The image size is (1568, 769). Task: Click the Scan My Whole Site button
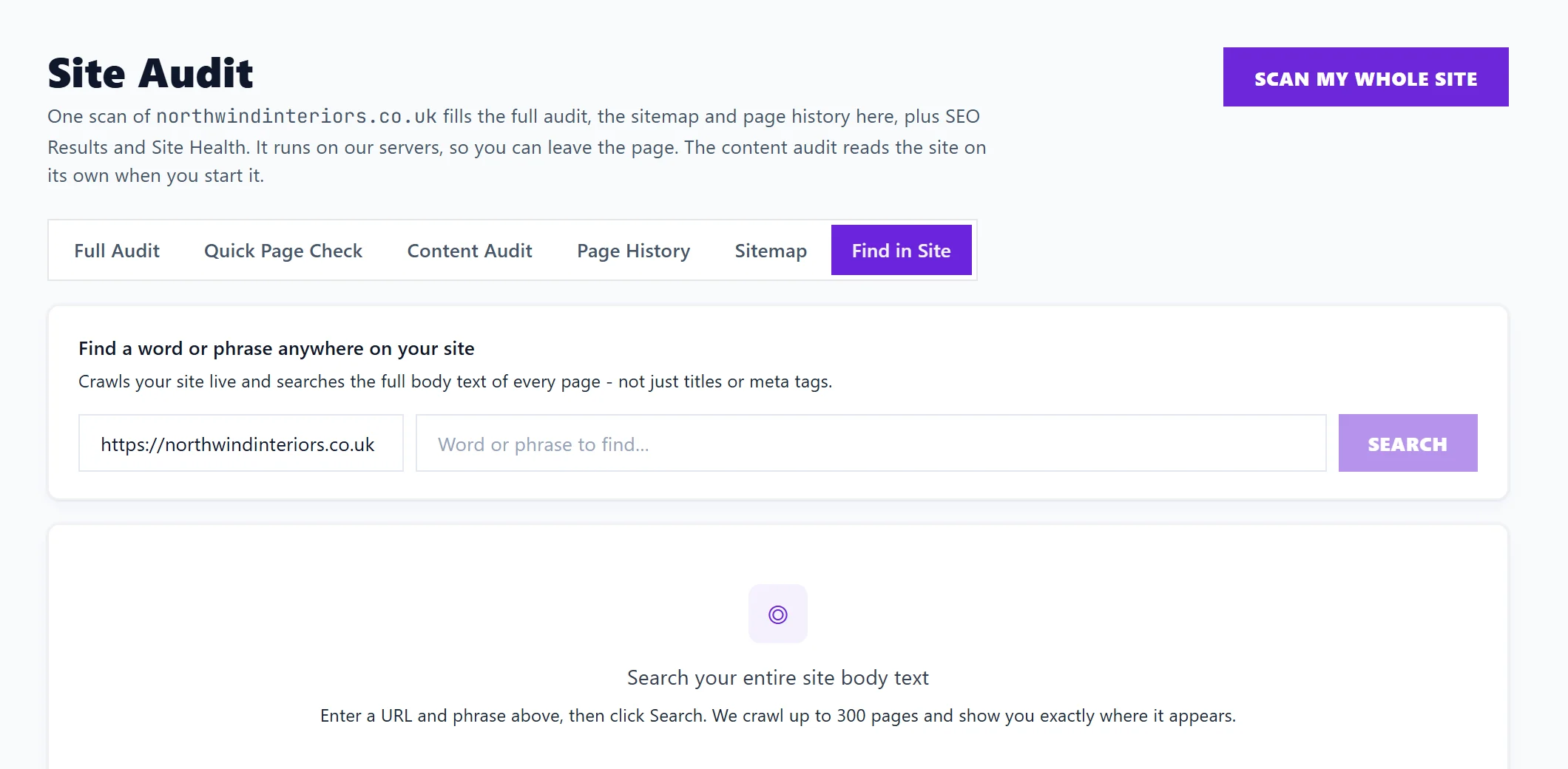[x=1365, y=77]
